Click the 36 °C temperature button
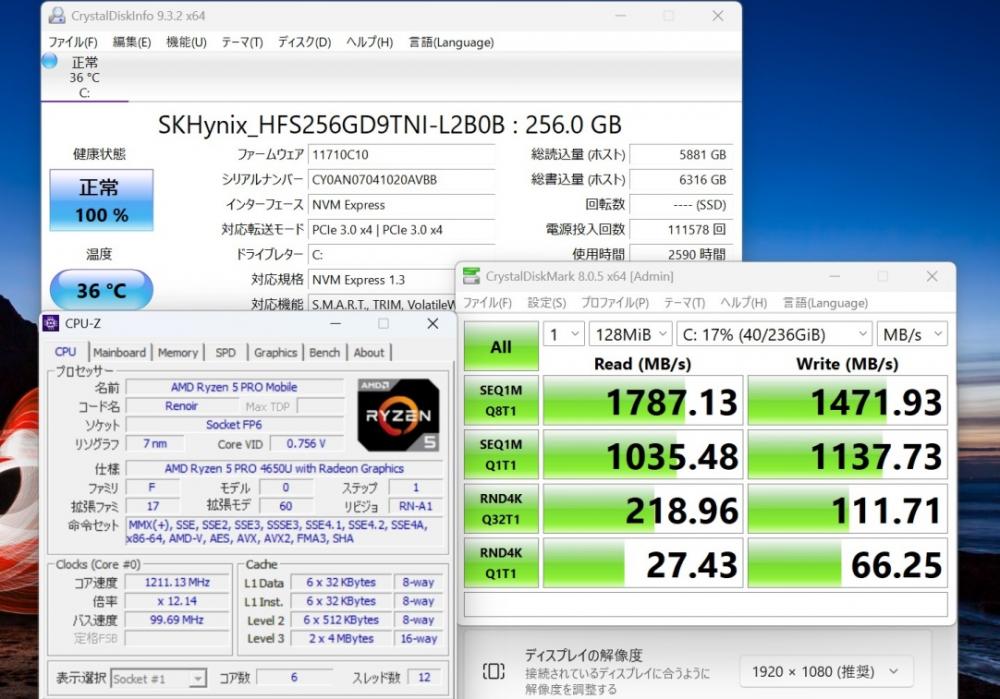Image resolution: width=1000 pixels, height=699 pixels. (x=101, y=290)
